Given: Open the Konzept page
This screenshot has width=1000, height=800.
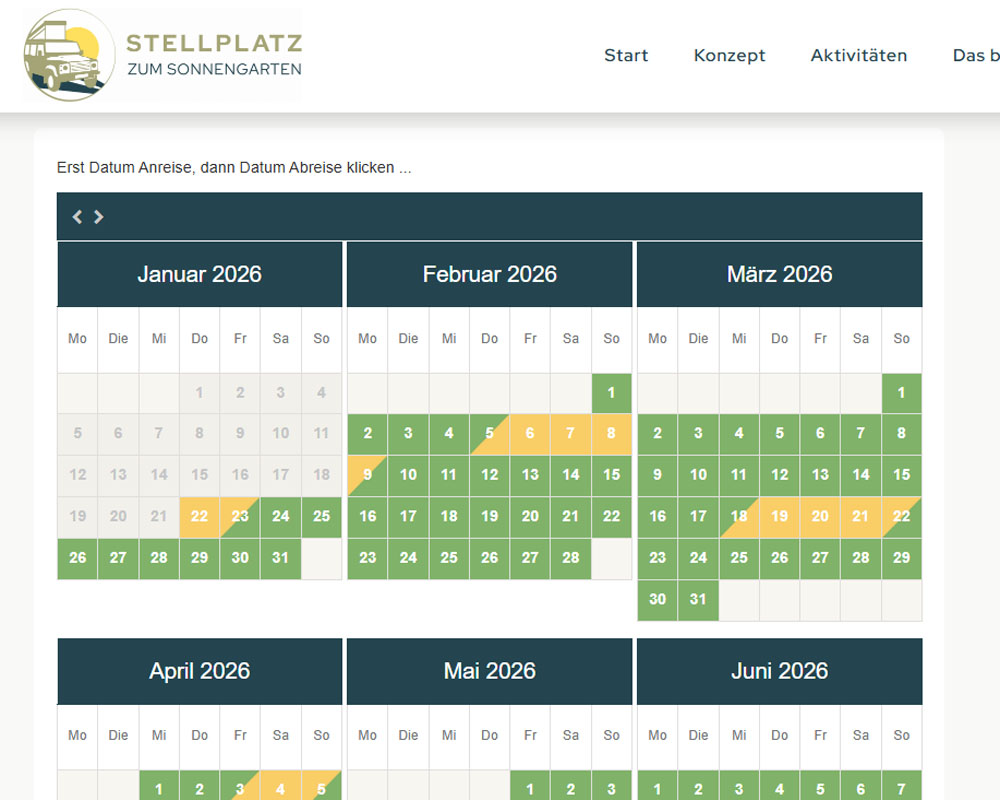Looking at the screenshot, I should pyautogui.click(x=729, y=56).
